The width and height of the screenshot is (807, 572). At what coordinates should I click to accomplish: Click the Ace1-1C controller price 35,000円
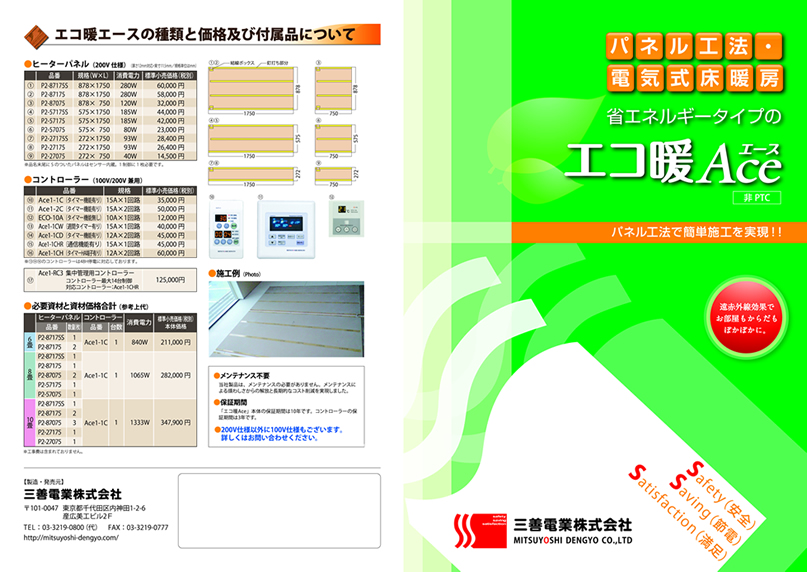[170, 200]
